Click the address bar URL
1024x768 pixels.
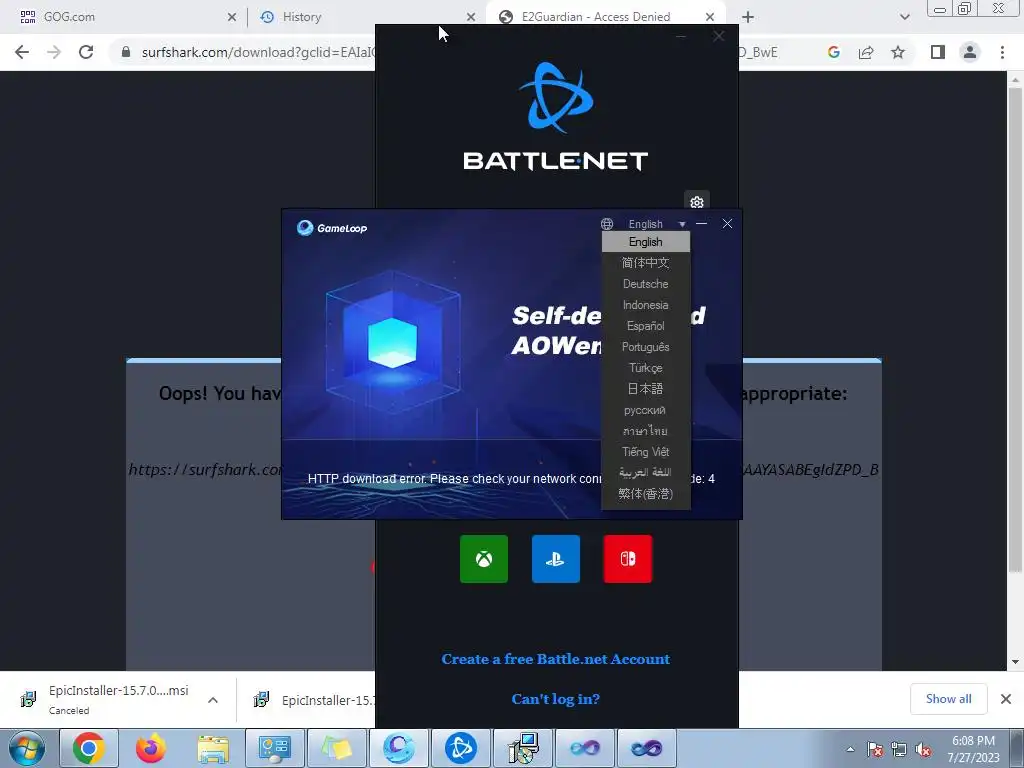pos(258,52)
